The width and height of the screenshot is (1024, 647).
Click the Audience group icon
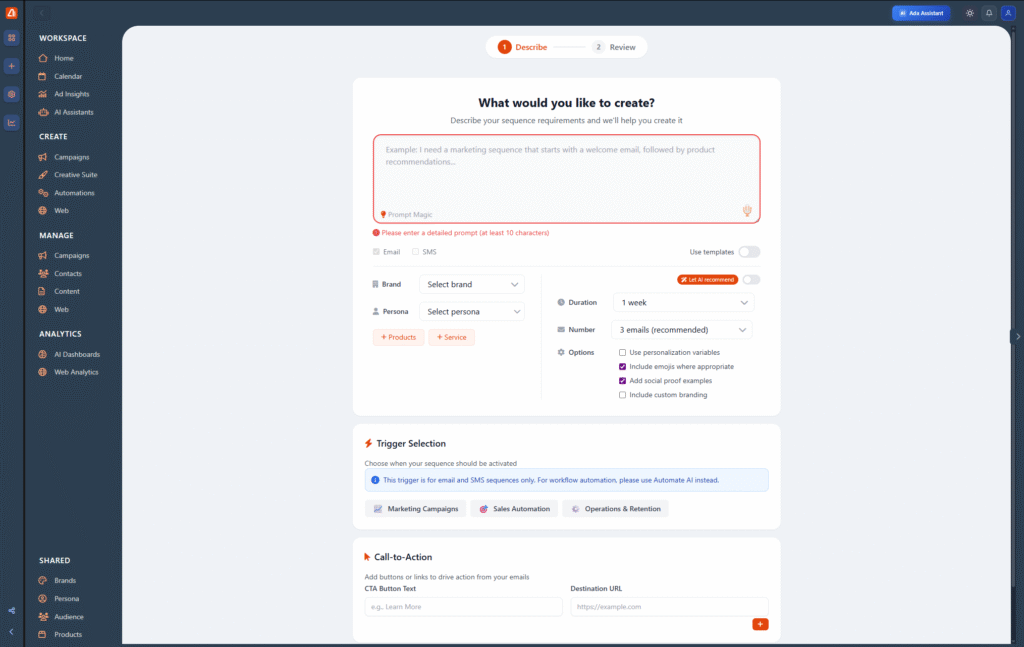43,616
